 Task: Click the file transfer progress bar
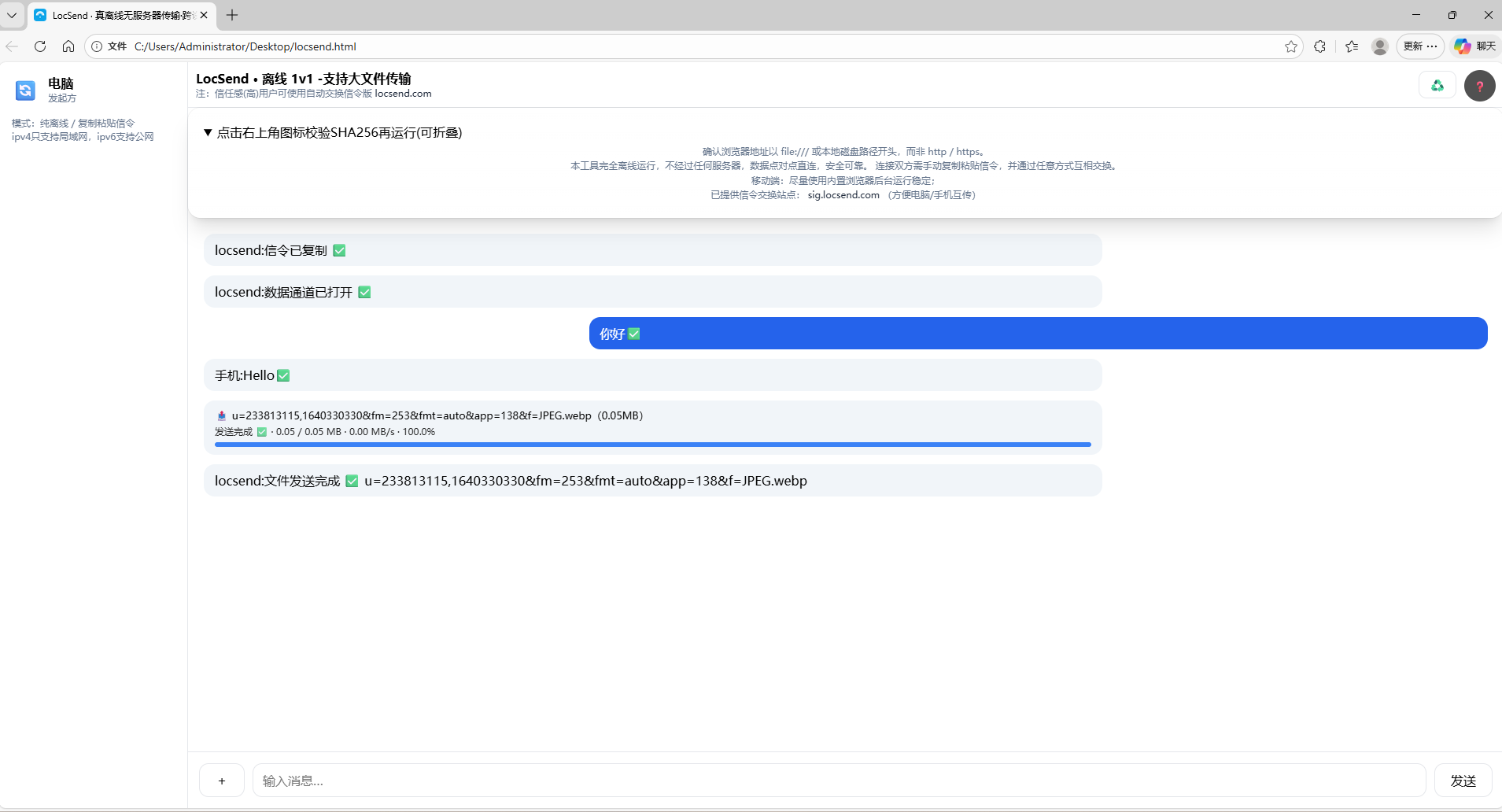653,445
